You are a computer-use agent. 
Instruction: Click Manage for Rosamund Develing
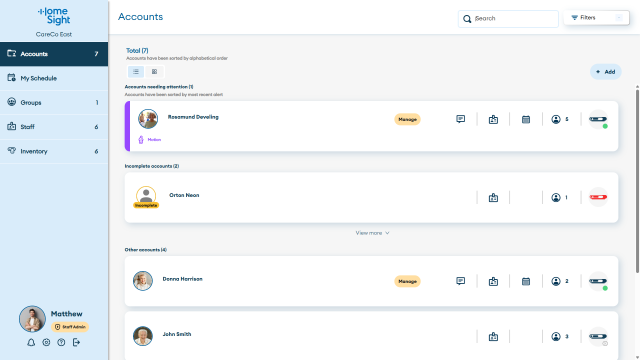coord(407,119)
